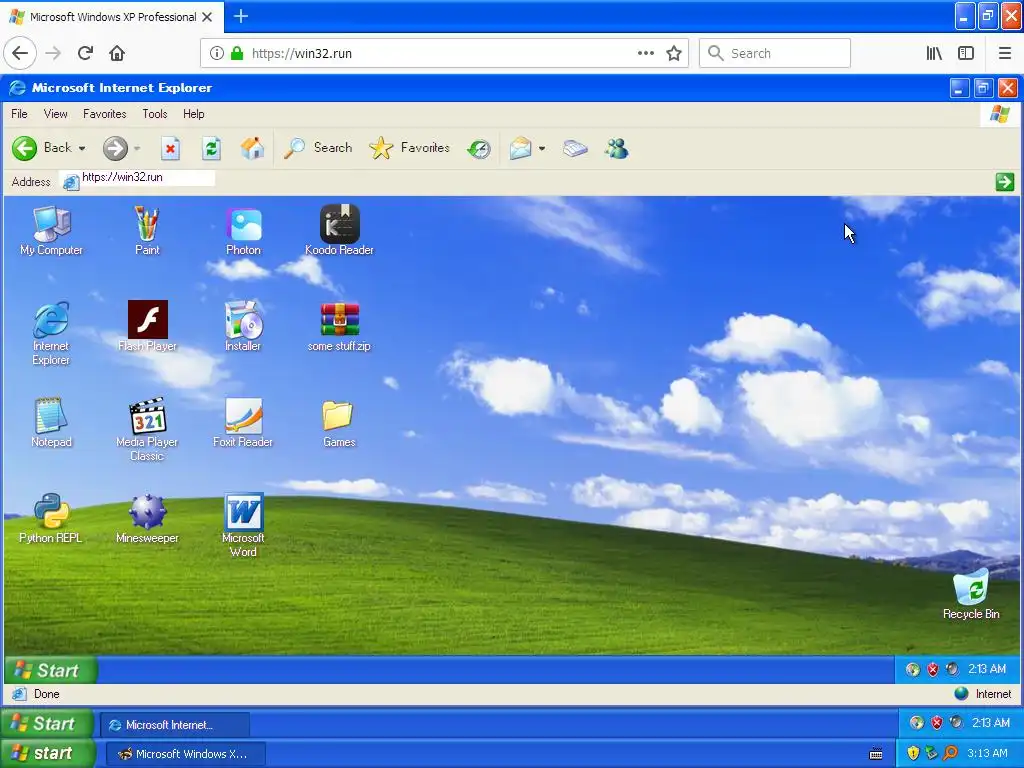Click the security shield tray icon

point(913,754)
